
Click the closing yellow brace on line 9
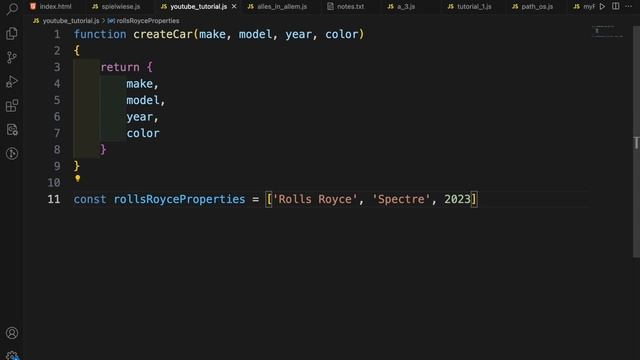[77, 166]
